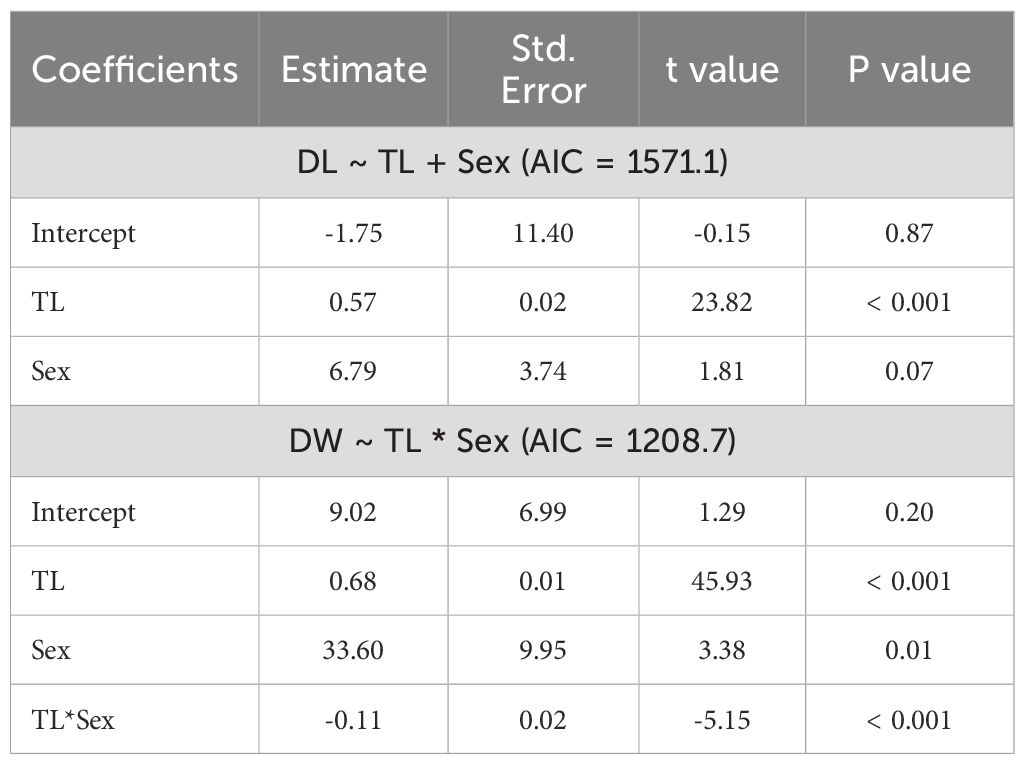
Task: Click the standard error value 9.95
Action: pyautogui.click(x=544, y=650)
